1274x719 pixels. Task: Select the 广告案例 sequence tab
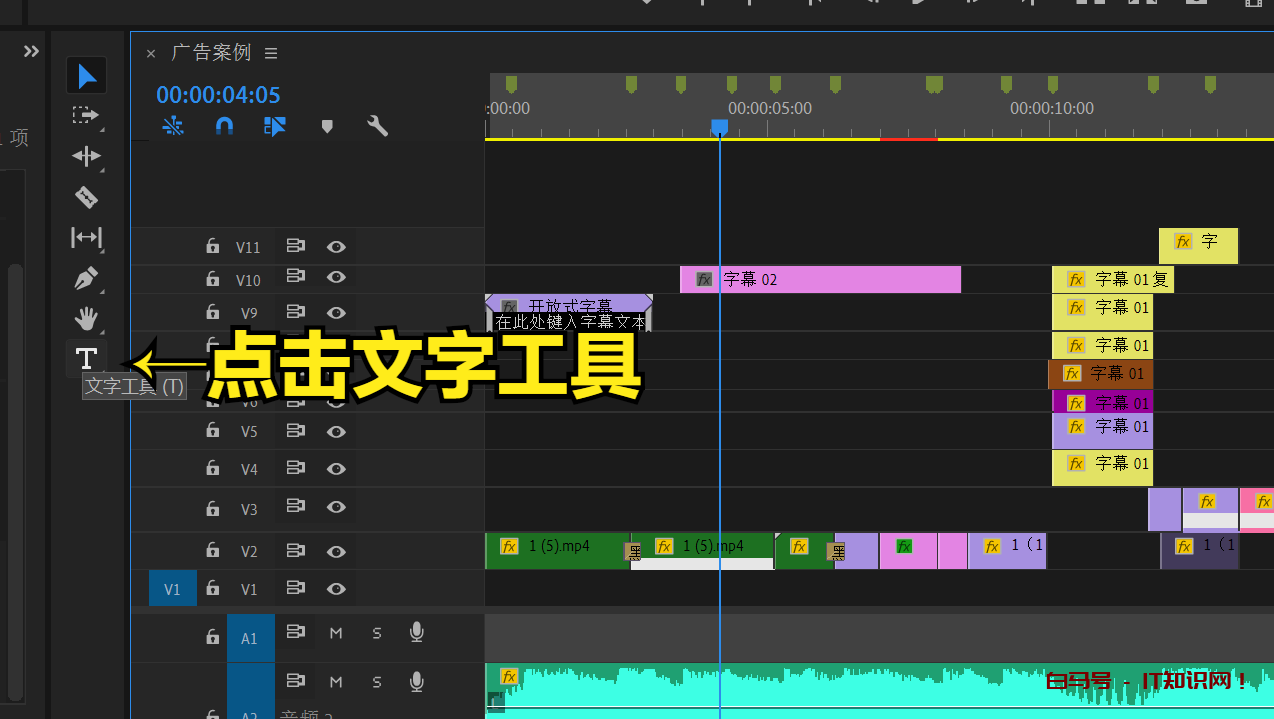point(210,53)
